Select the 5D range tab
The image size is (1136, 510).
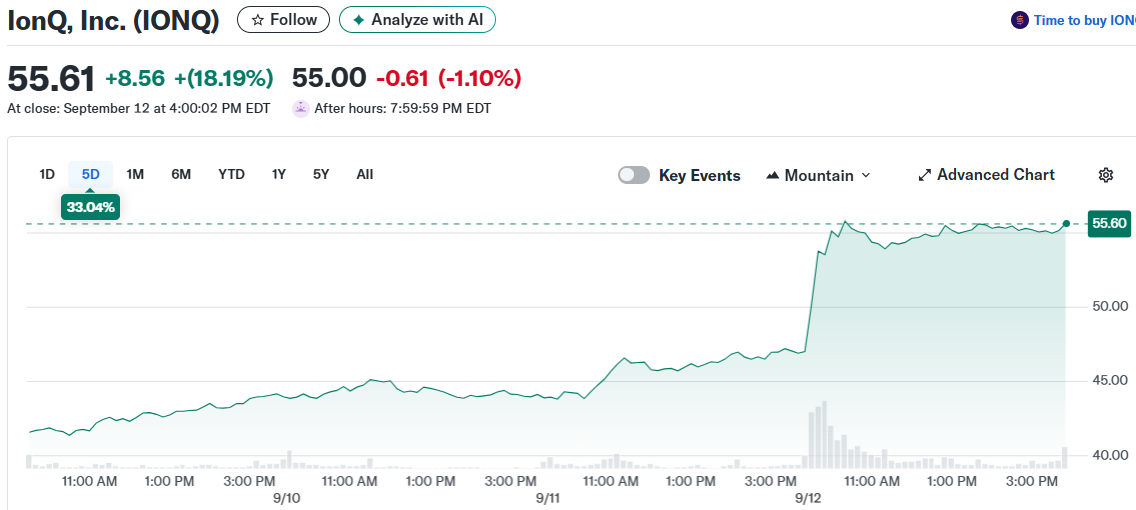tap(91, 175)
